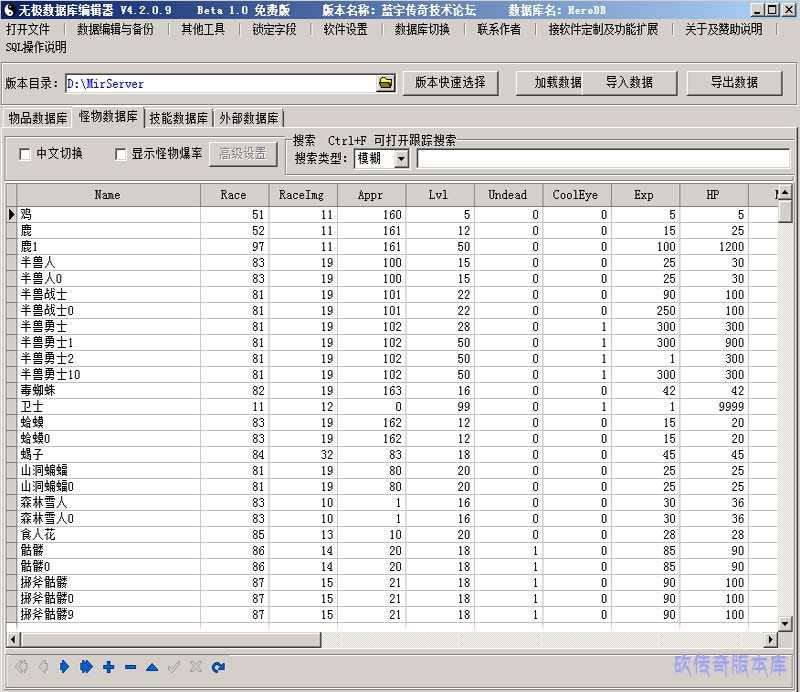Click the first record navigator icon
This screenshot has height=692, width=800.
coord(21,667)
